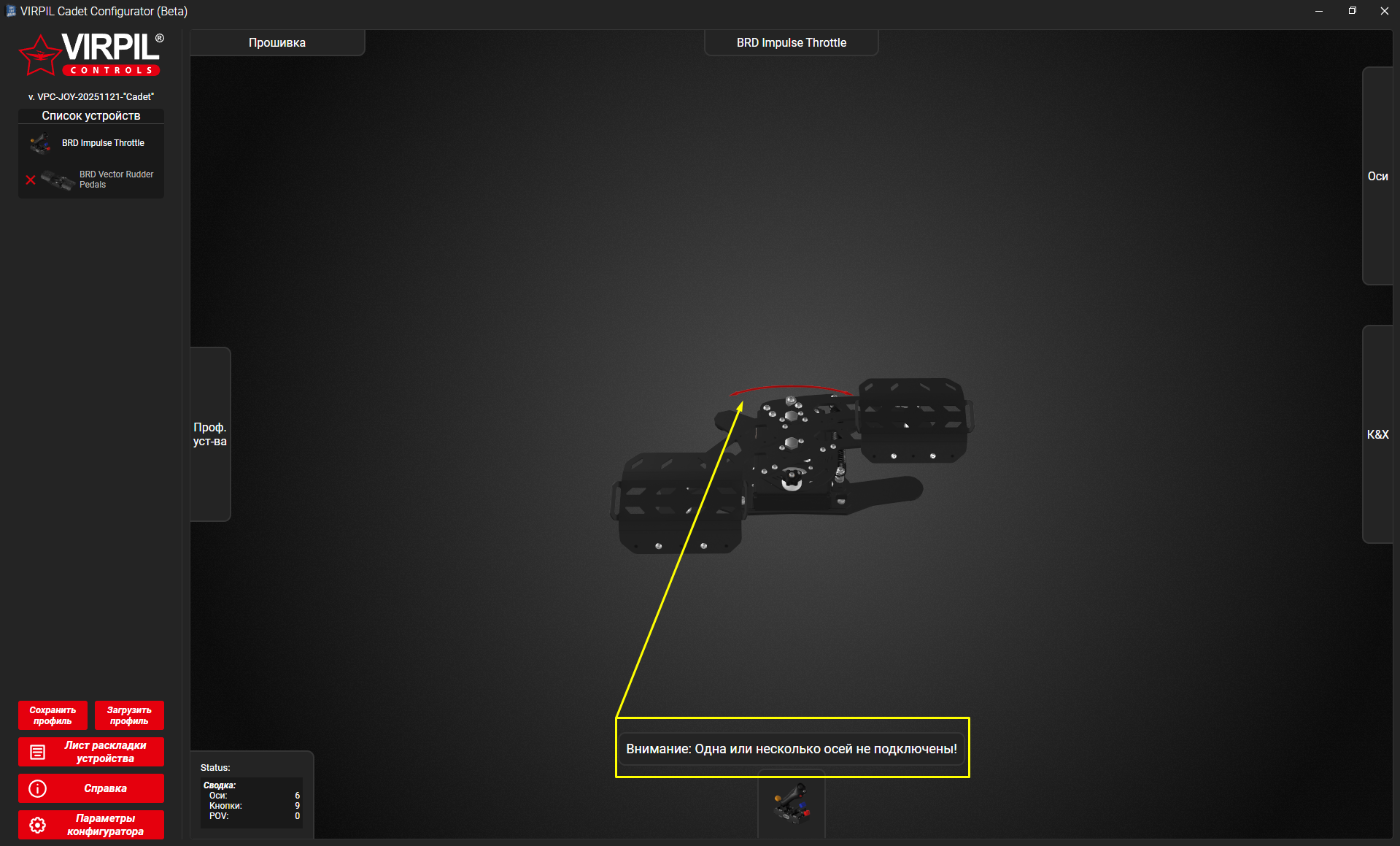Expand the Оси side panel
The height and width of the screenshot is (846, 1400).
pyautogui.click(x=1377, y=176)
